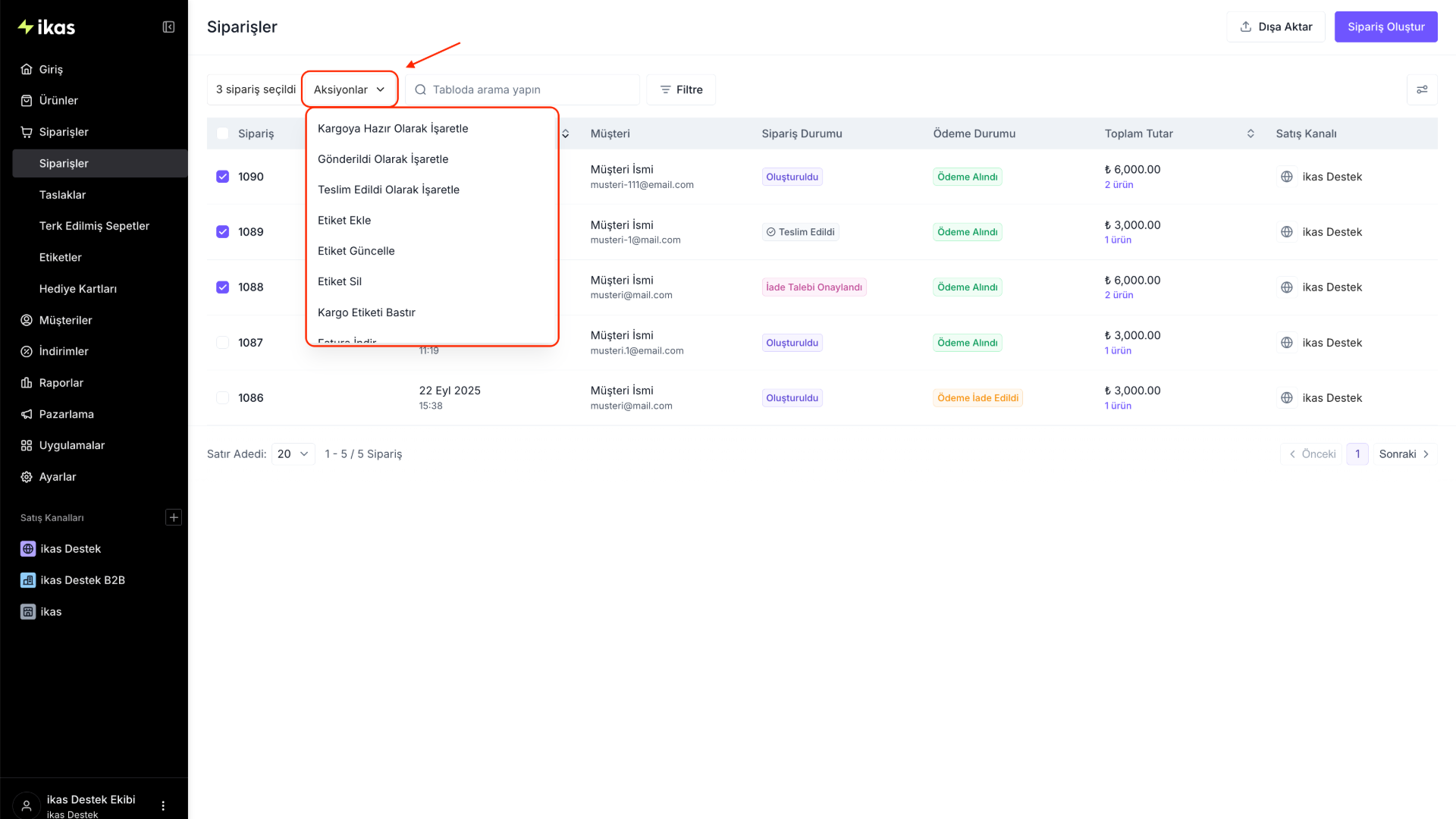
Task: Click Dışa Aktar export button
Action: click(1276, 27)
